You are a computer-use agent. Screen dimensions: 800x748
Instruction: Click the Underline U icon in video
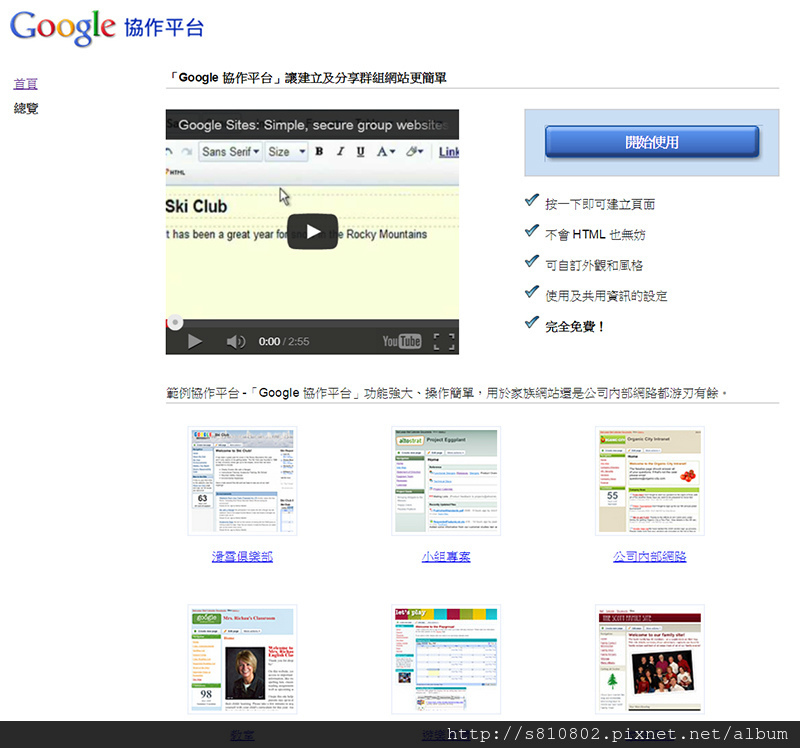tap(361, 152)
